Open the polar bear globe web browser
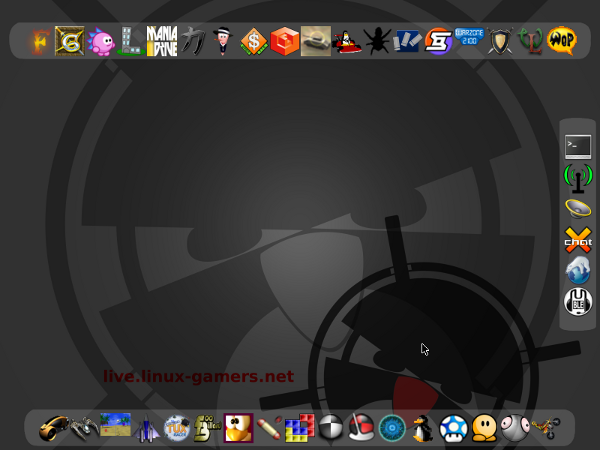The image size is (600, 450). tap(578, 270)
